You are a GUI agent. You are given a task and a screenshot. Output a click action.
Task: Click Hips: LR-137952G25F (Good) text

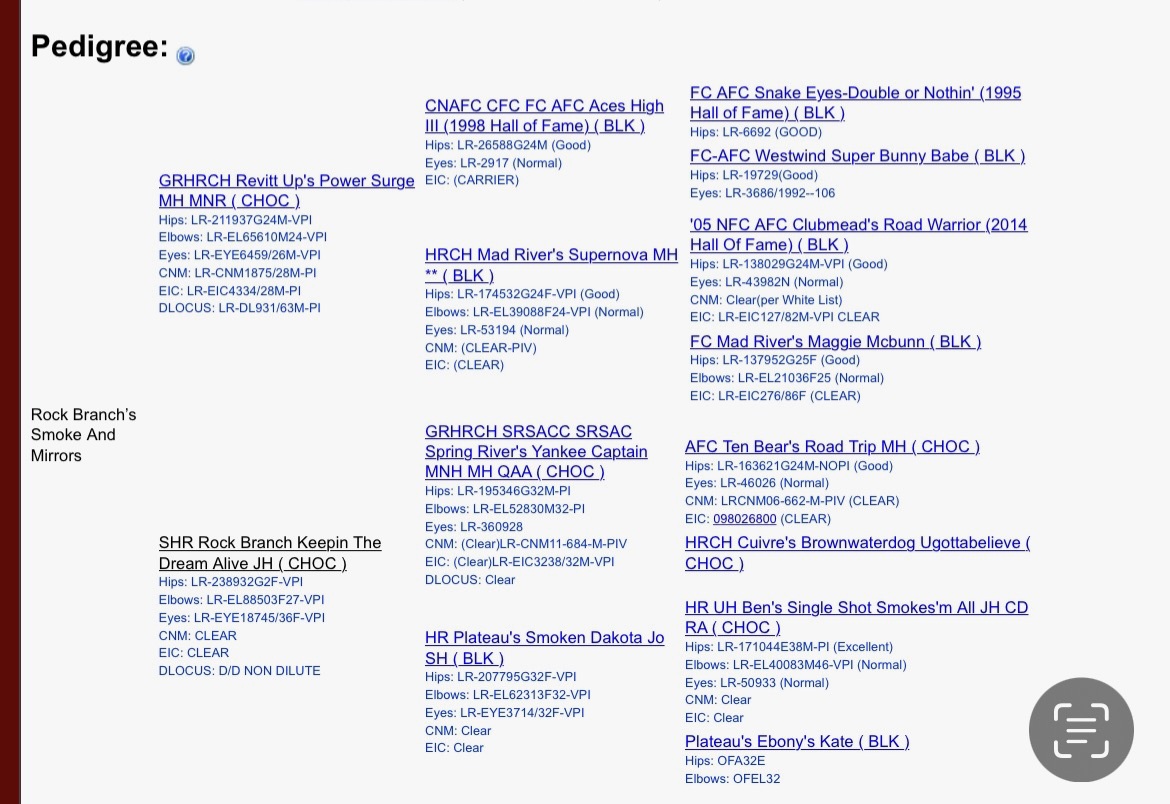tap(775, 360)
